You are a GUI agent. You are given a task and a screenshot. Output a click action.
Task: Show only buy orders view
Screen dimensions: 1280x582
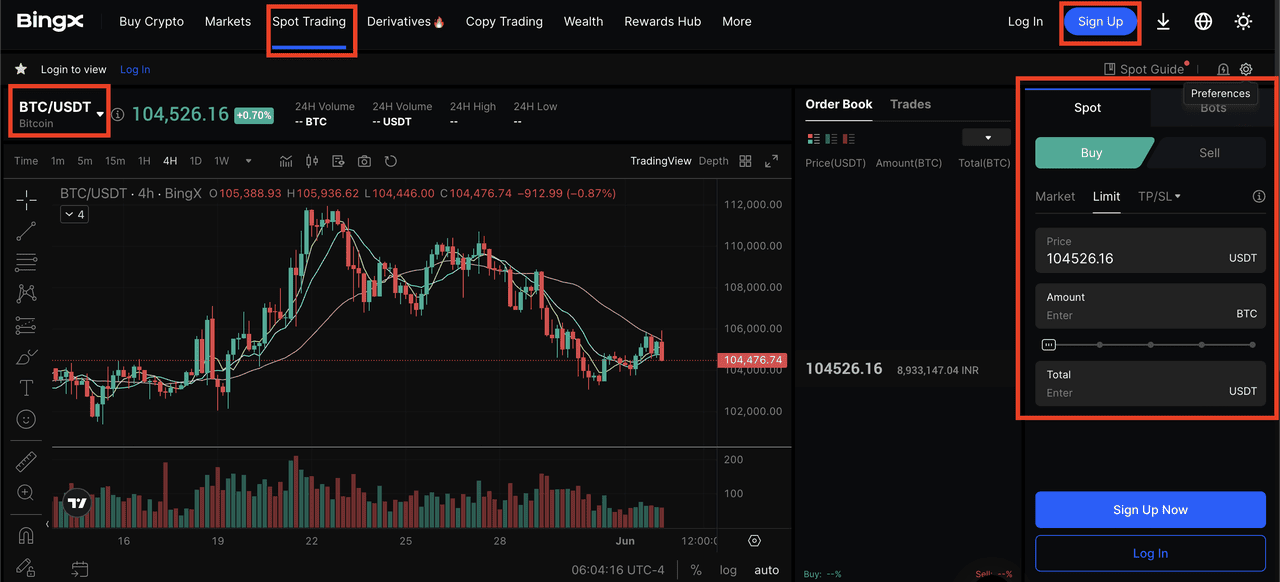coord(831,138)
